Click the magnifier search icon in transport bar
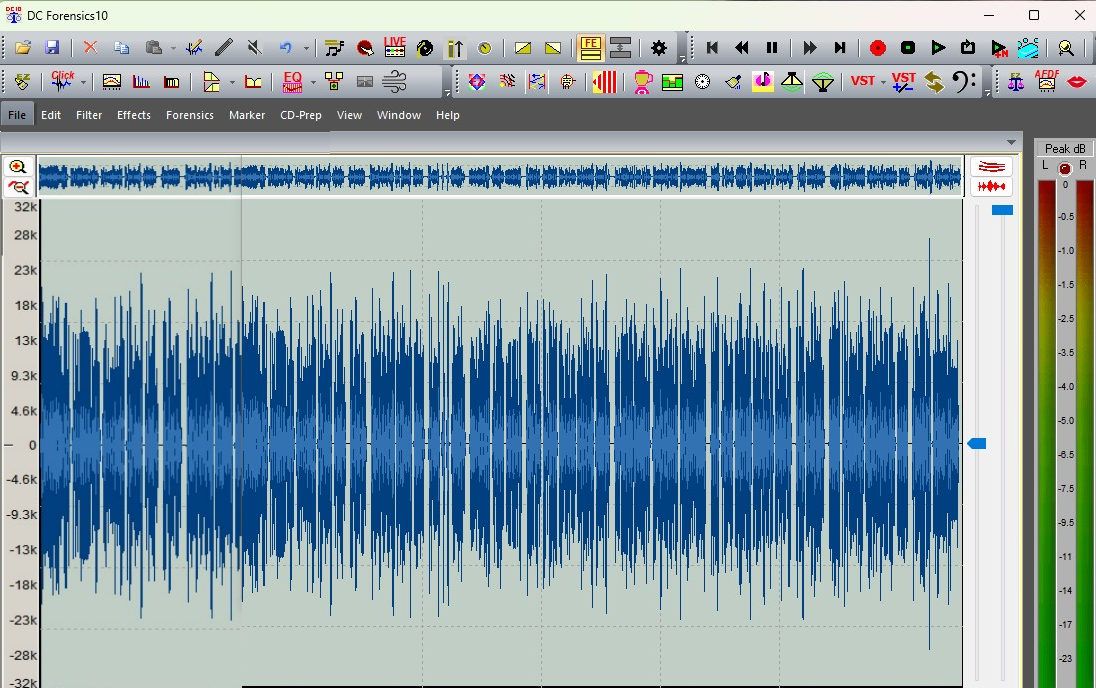Viewport: 1096px width, 688px height. [1066, 48]
